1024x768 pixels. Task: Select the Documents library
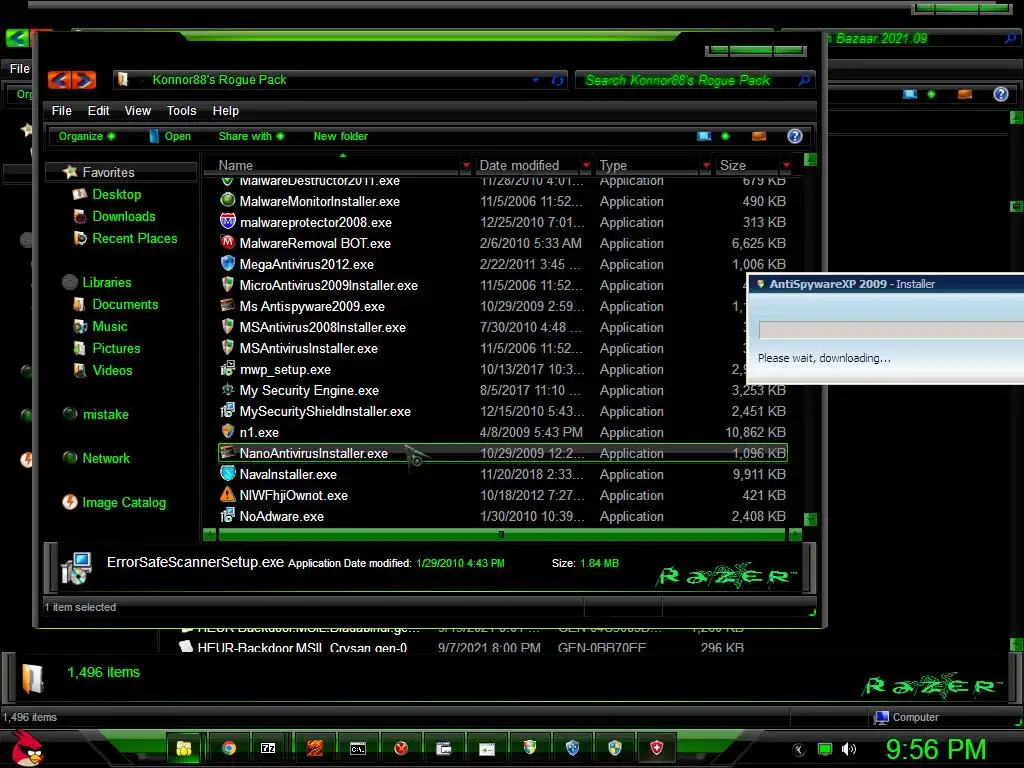(x=125, y=304)
